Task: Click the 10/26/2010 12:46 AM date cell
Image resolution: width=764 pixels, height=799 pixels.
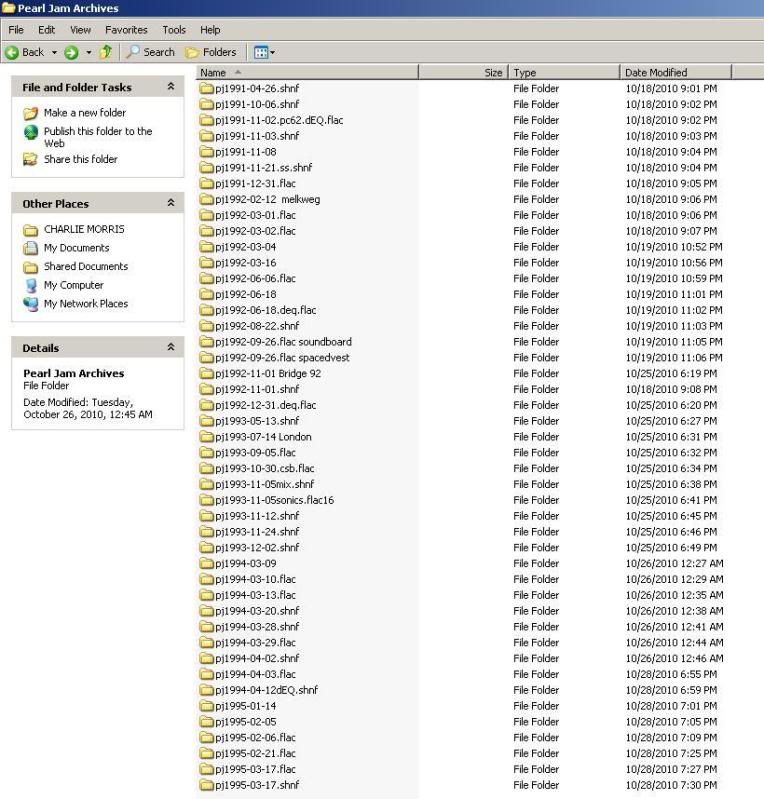Action: 674,658
